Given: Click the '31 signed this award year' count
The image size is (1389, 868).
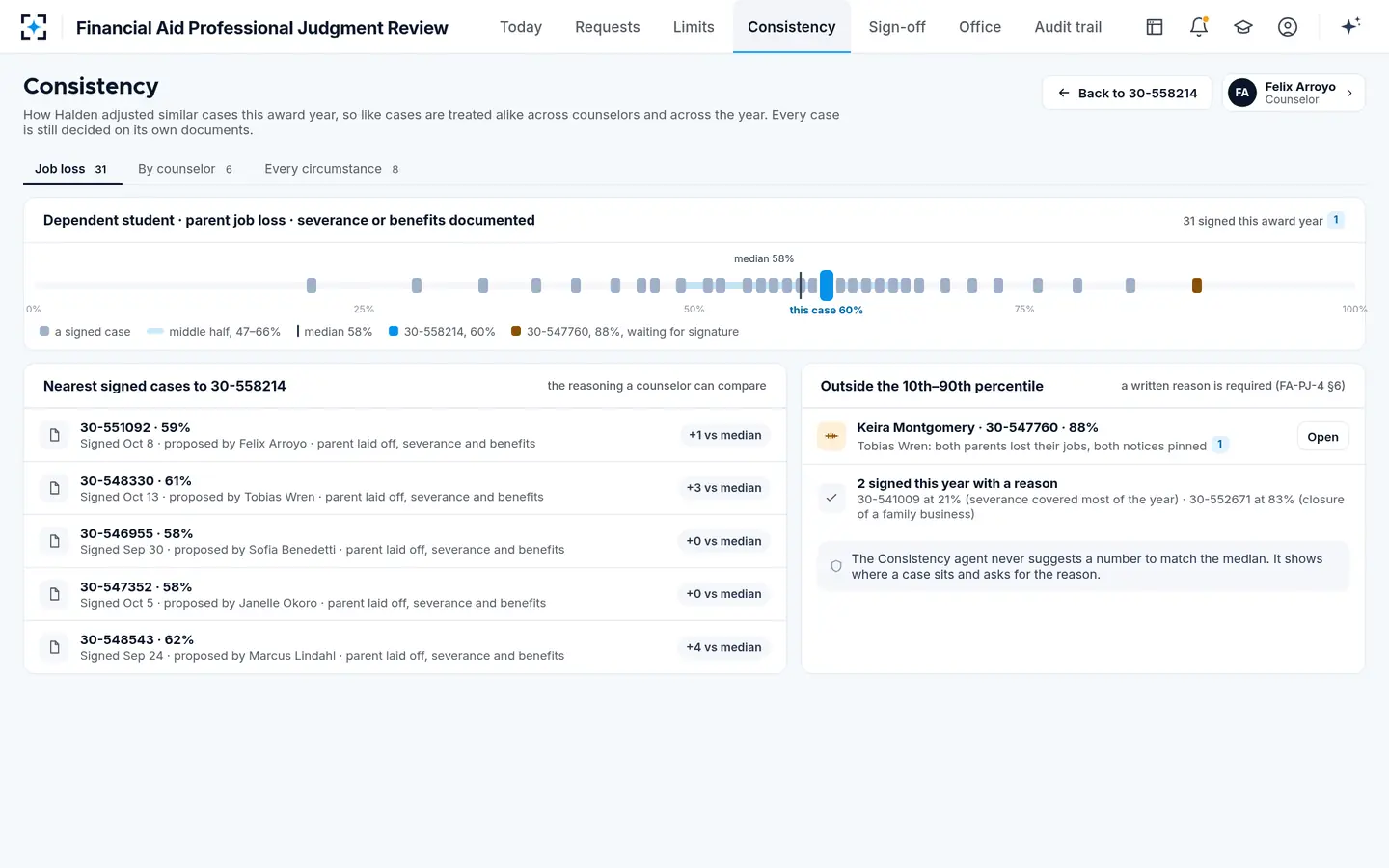Looking at the screenshot, I should click(x=1253, y=221).
